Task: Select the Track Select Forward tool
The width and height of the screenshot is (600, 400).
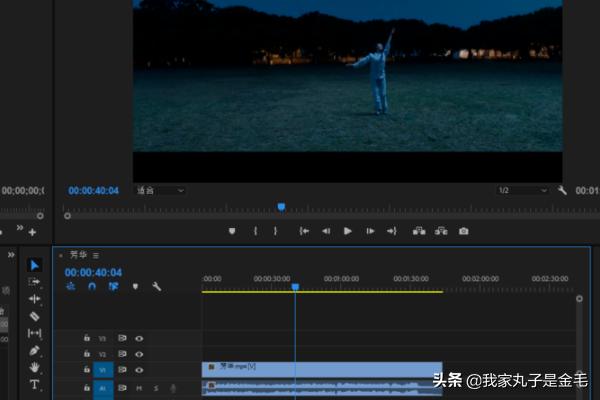Action: pos(34,282)
